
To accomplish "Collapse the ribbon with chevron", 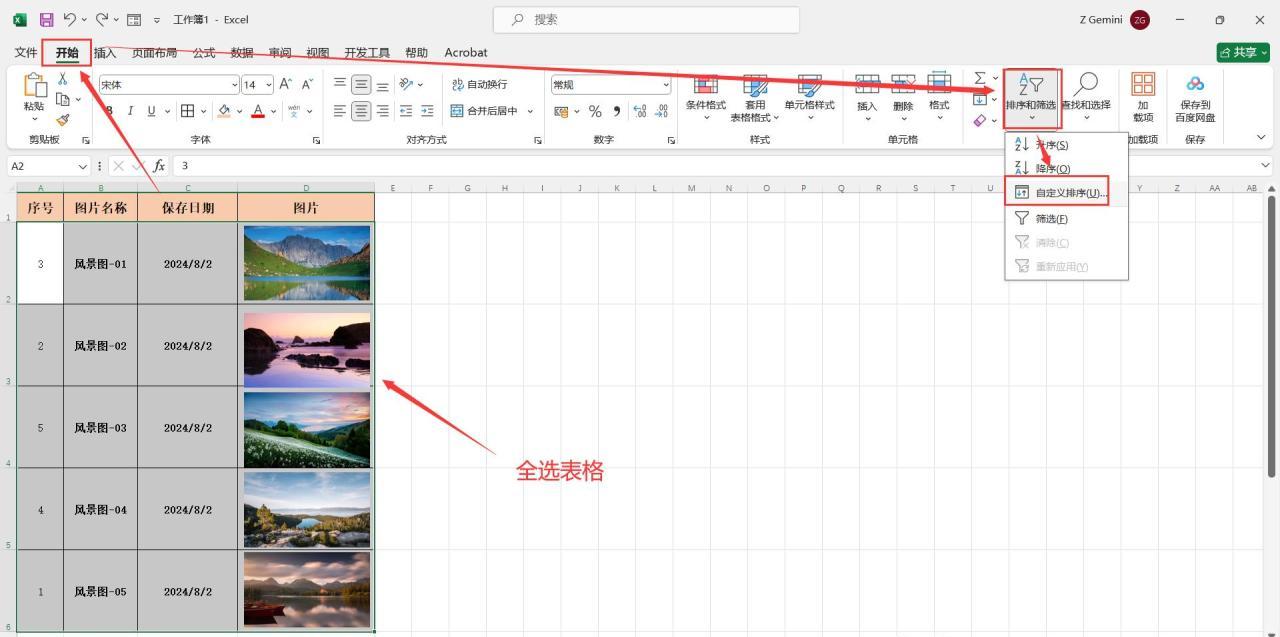I will coord(1261,138).
